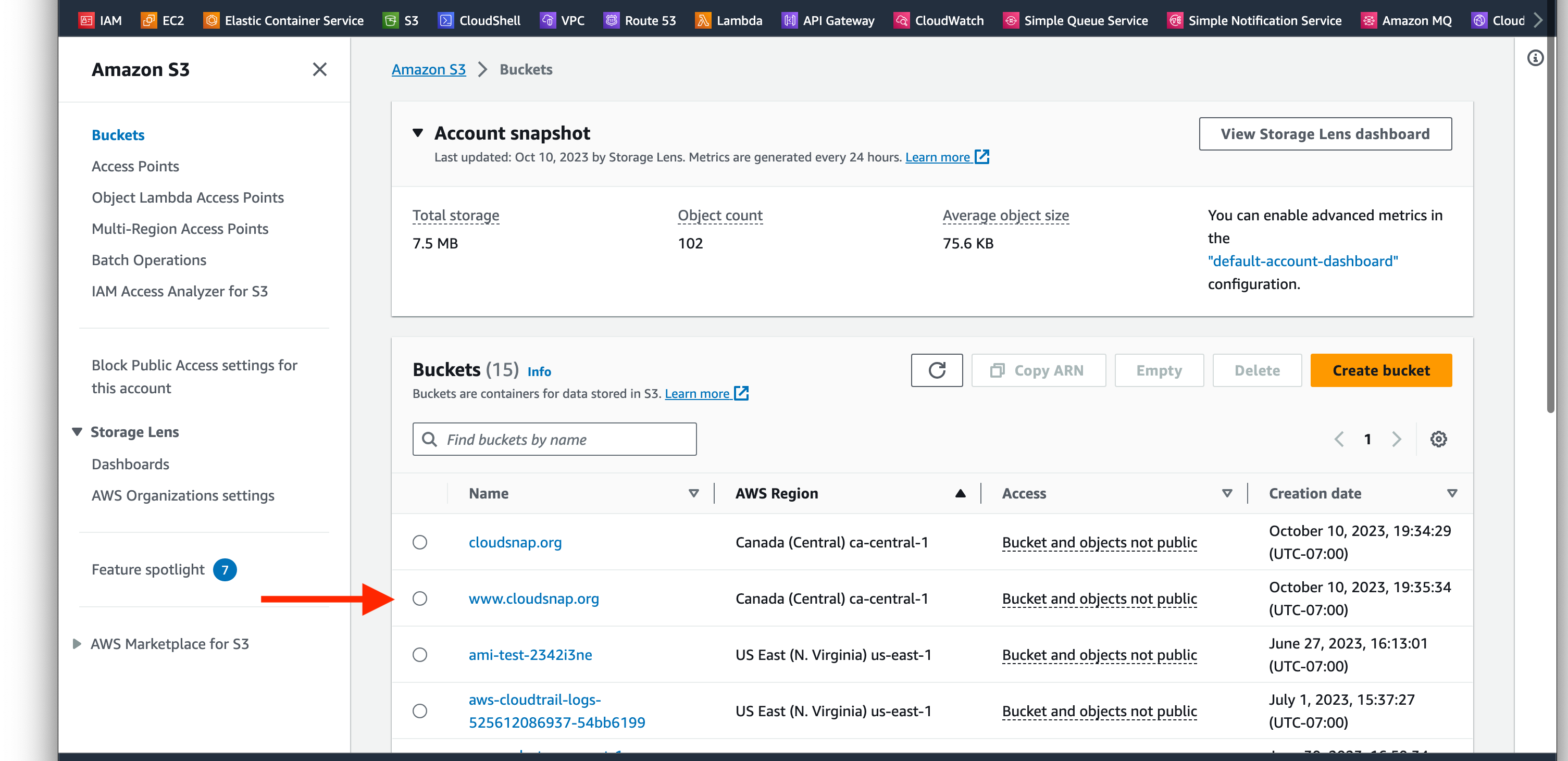
Task: Open Elastic Container Service shortcut icon
Action: tap(211, 20)
